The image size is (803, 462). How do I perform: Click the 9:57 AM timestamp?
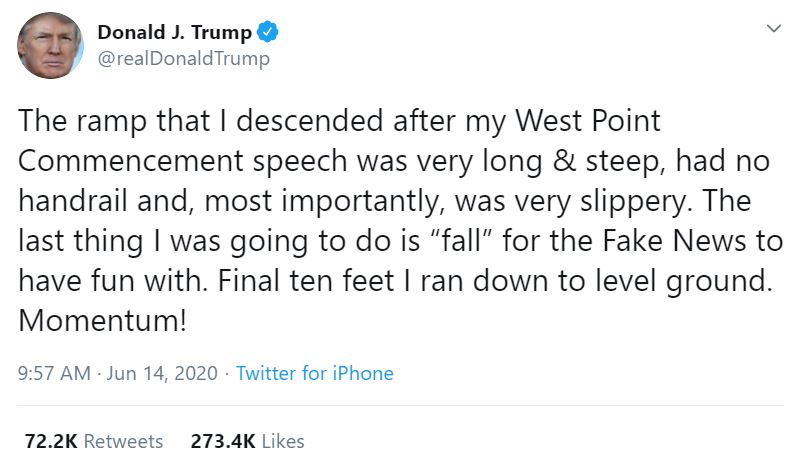pos(54,373)
